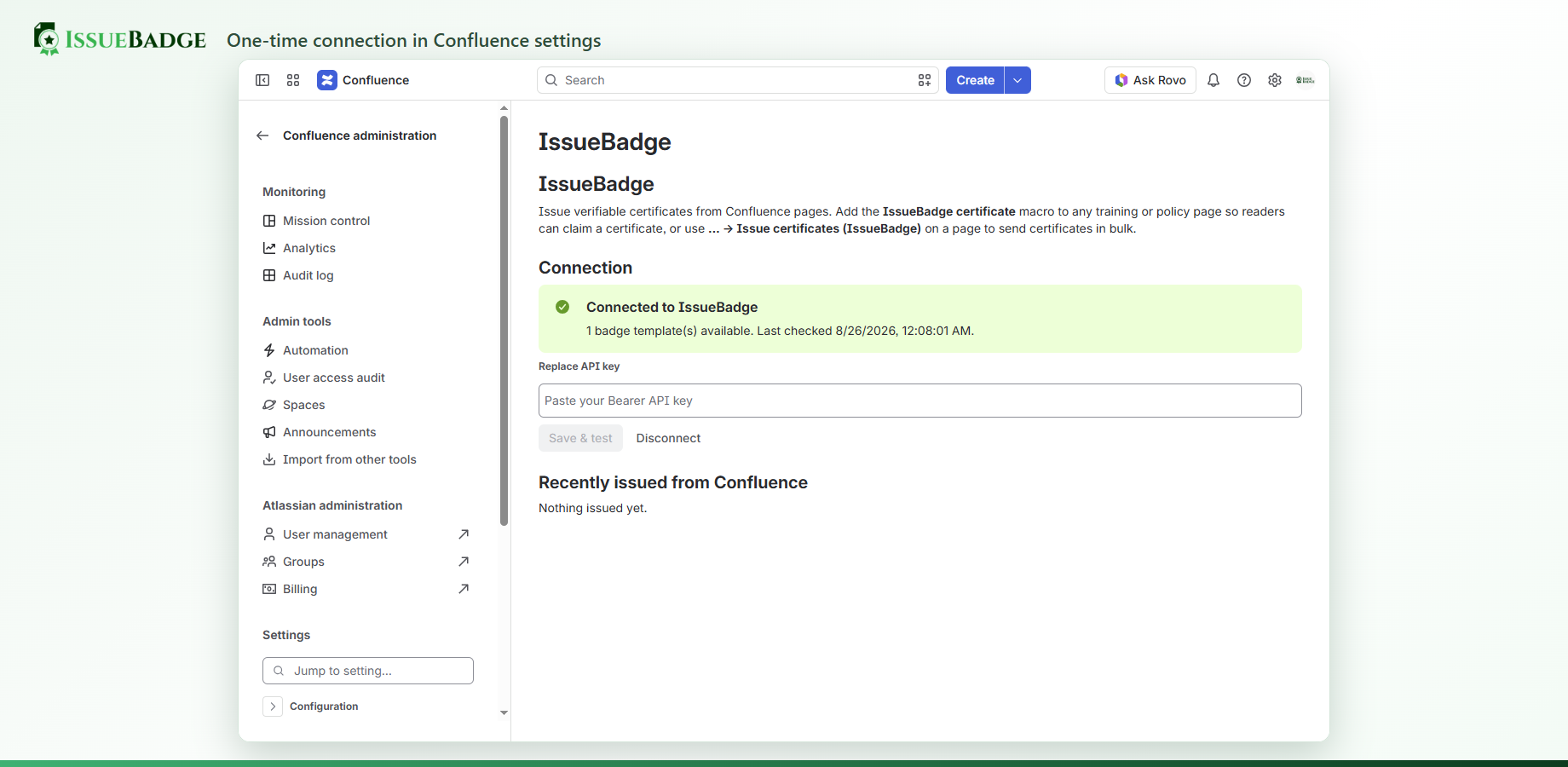Open Automation admin tool

coord(315,350)
